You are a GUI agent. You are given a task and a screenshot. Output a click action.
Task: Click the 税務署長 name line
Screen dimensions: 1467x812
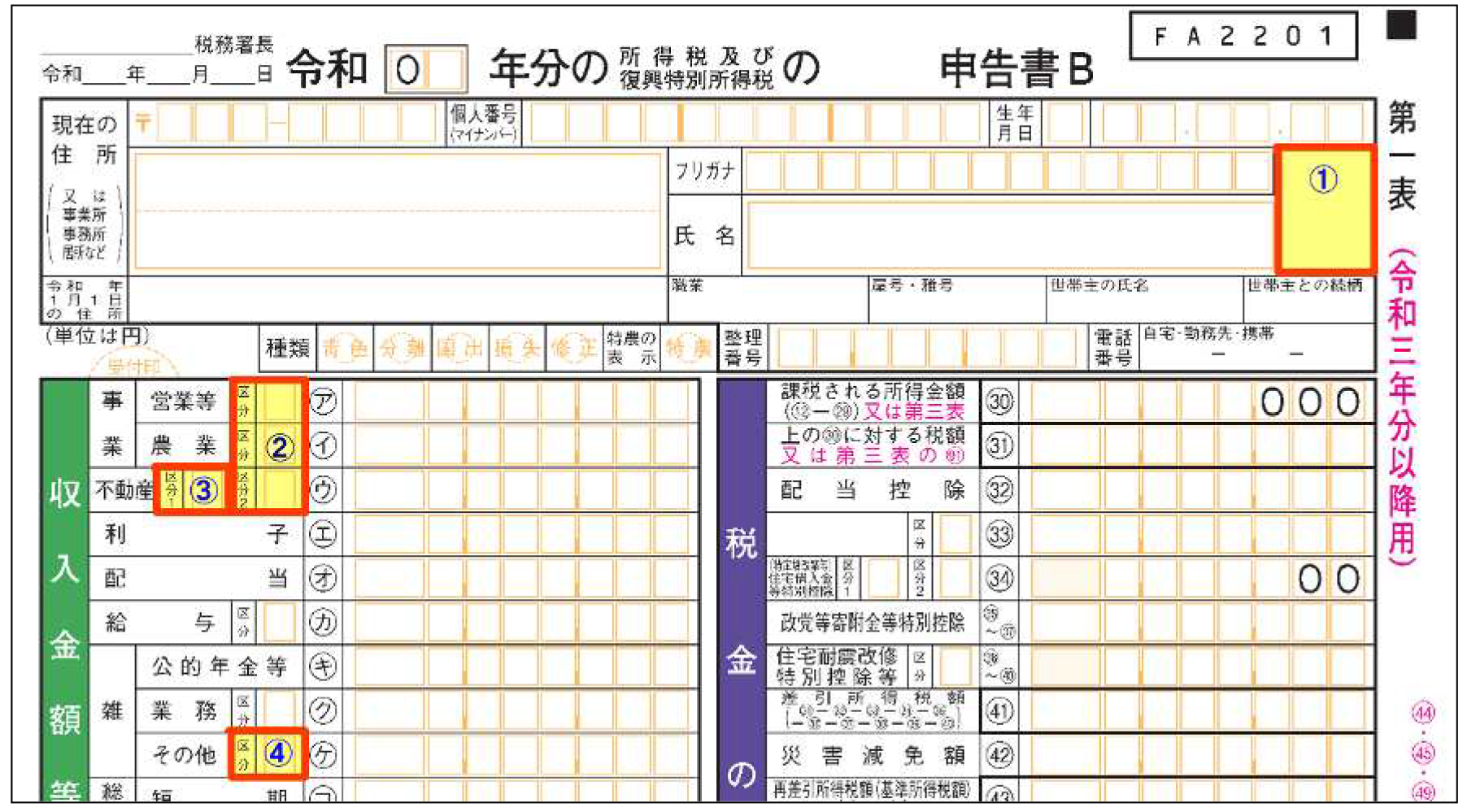tap(117, 46)
